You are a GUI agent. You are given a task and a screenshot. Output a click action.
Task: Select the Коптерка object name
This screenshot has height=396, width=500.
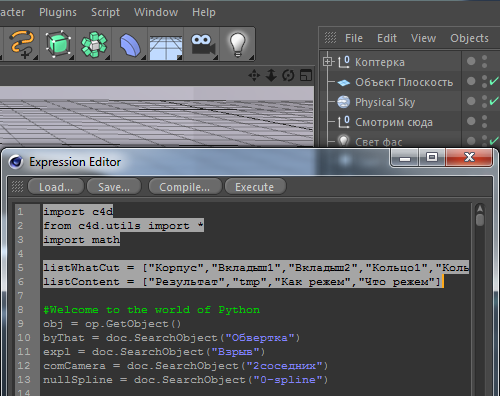pyautogui.click(x=380, y=62)
